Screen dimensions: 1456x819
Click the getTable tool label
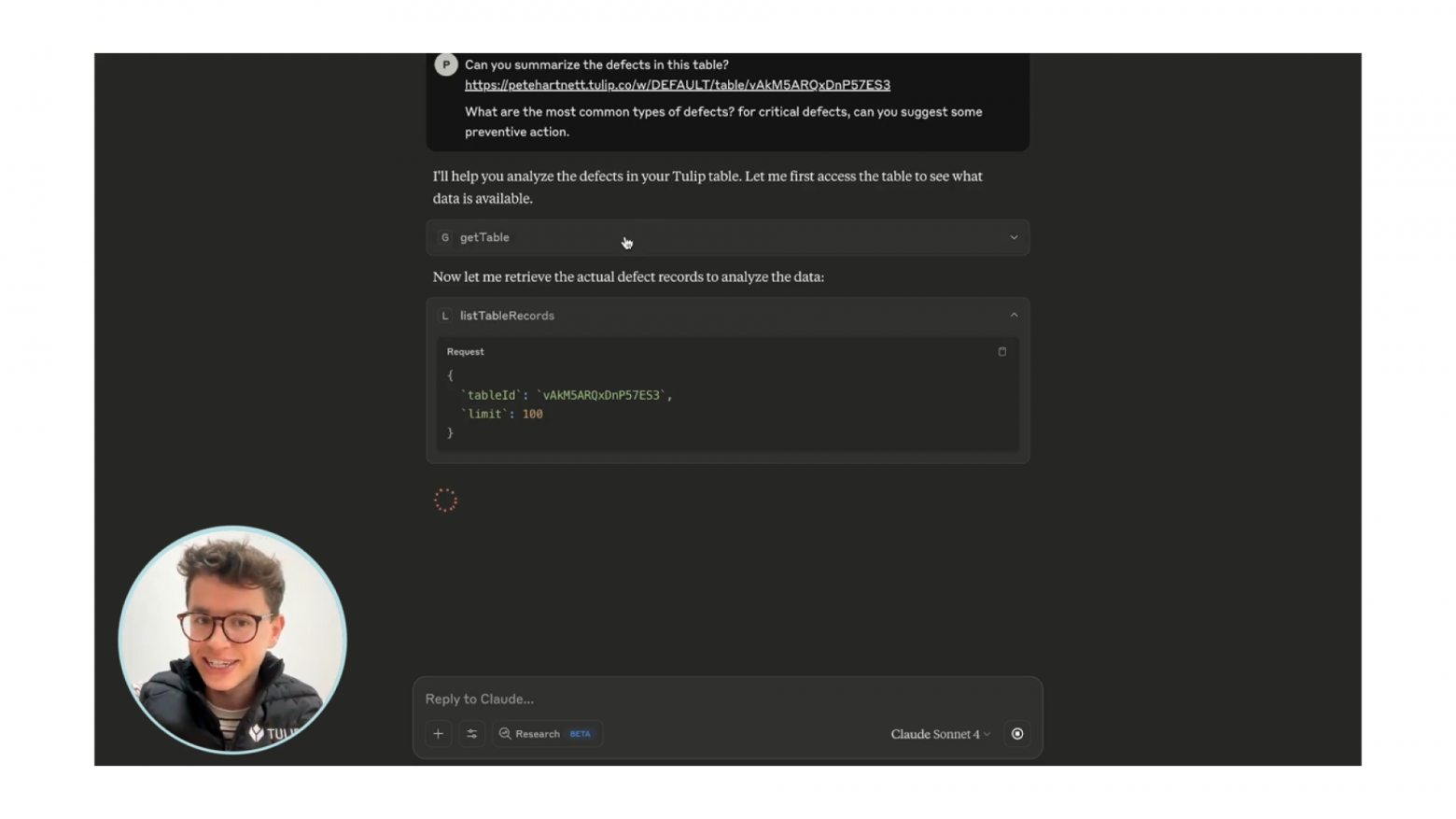[484, 238]
